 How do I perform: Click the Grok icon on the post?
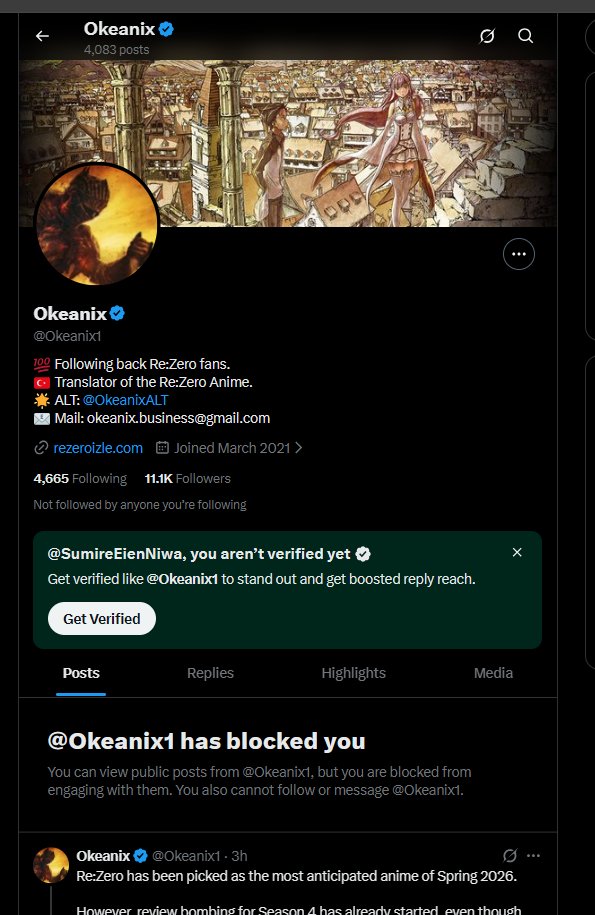point(509,855)
